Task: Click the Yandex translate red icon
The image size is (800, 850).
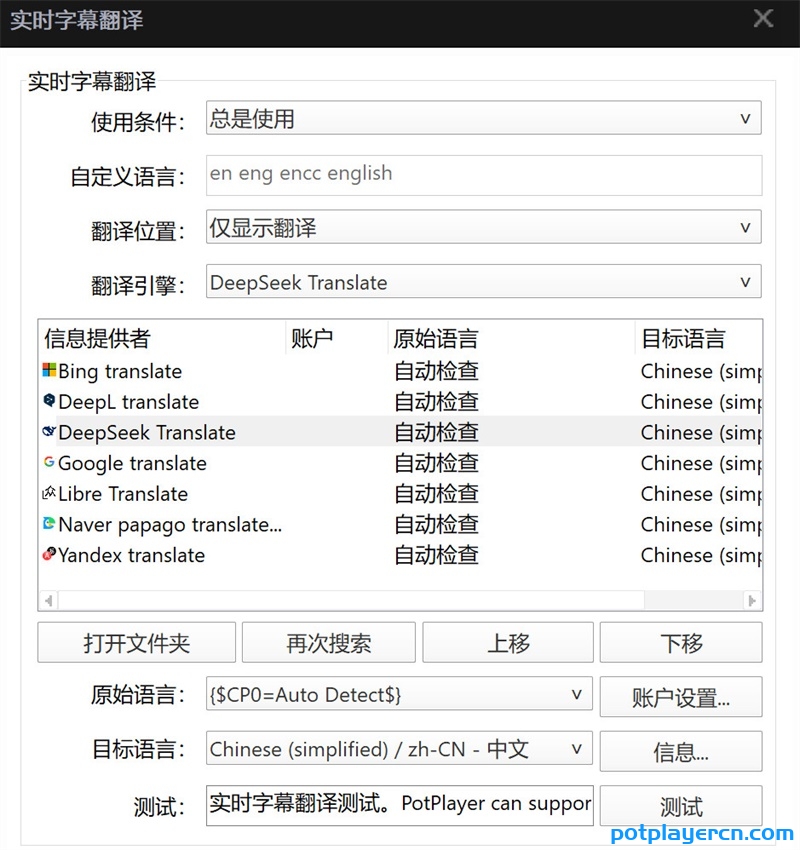Action: pyautogui.click(x=49, y=554)
